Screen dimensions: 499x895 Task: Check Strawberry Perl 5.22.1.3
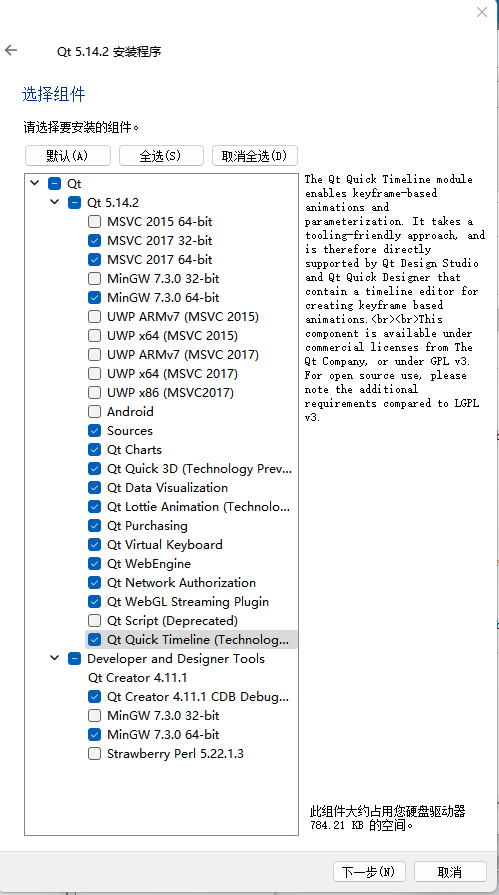click(94, 753)
